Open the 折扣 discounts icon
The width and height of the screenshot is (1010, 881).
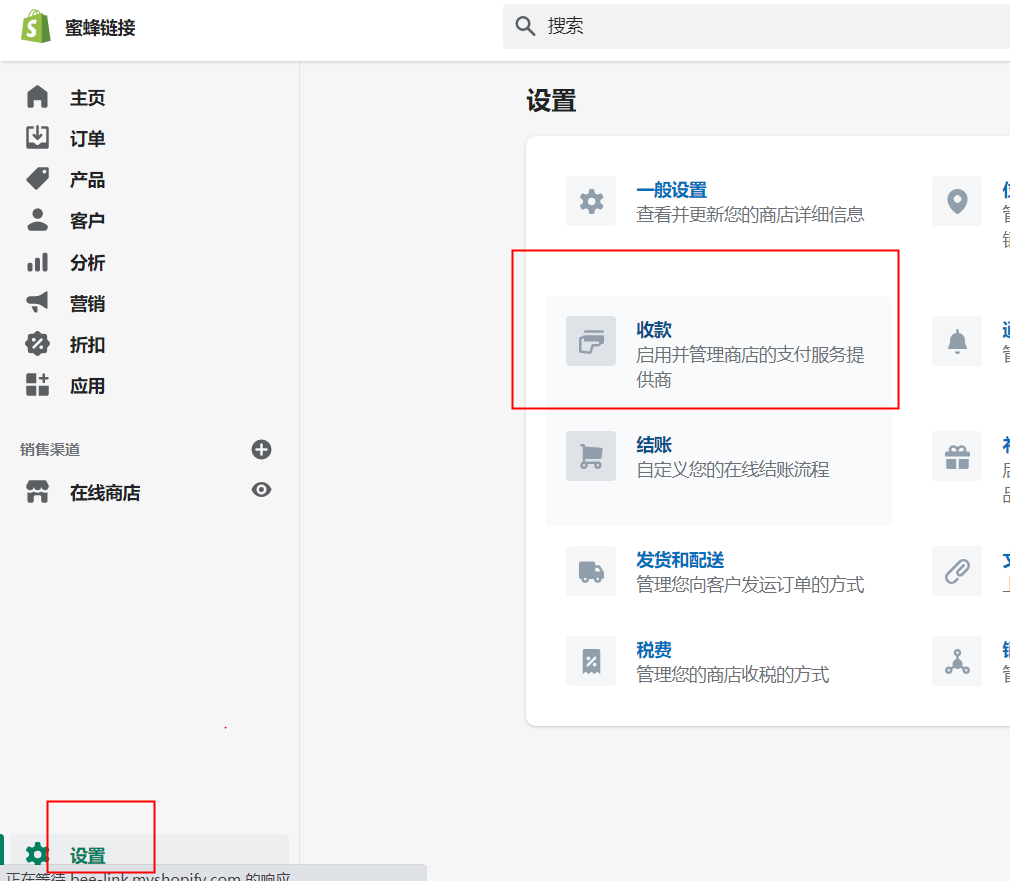[37, 344]
